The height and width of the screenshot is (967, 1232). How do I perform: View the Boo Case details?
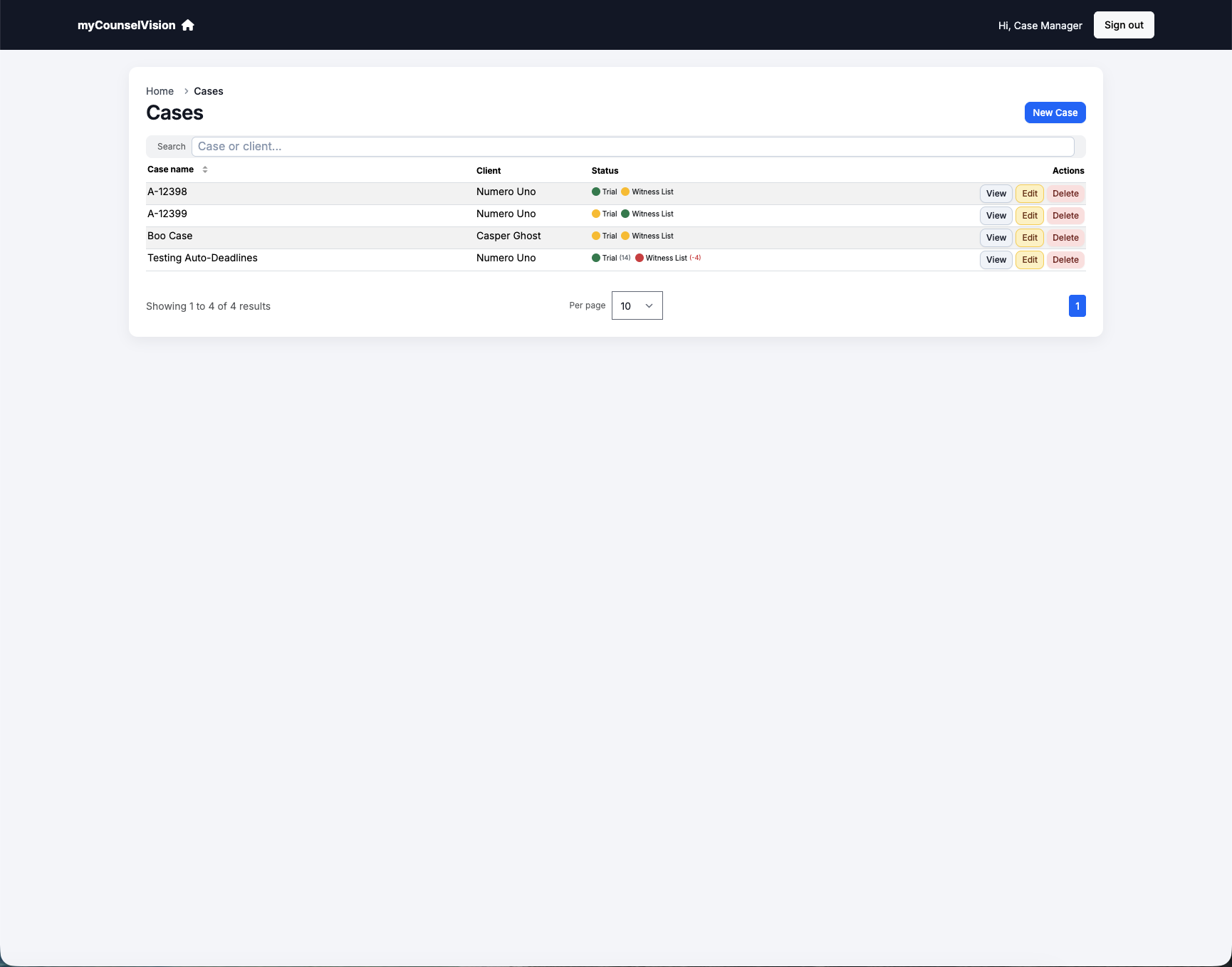coord(996,237)
